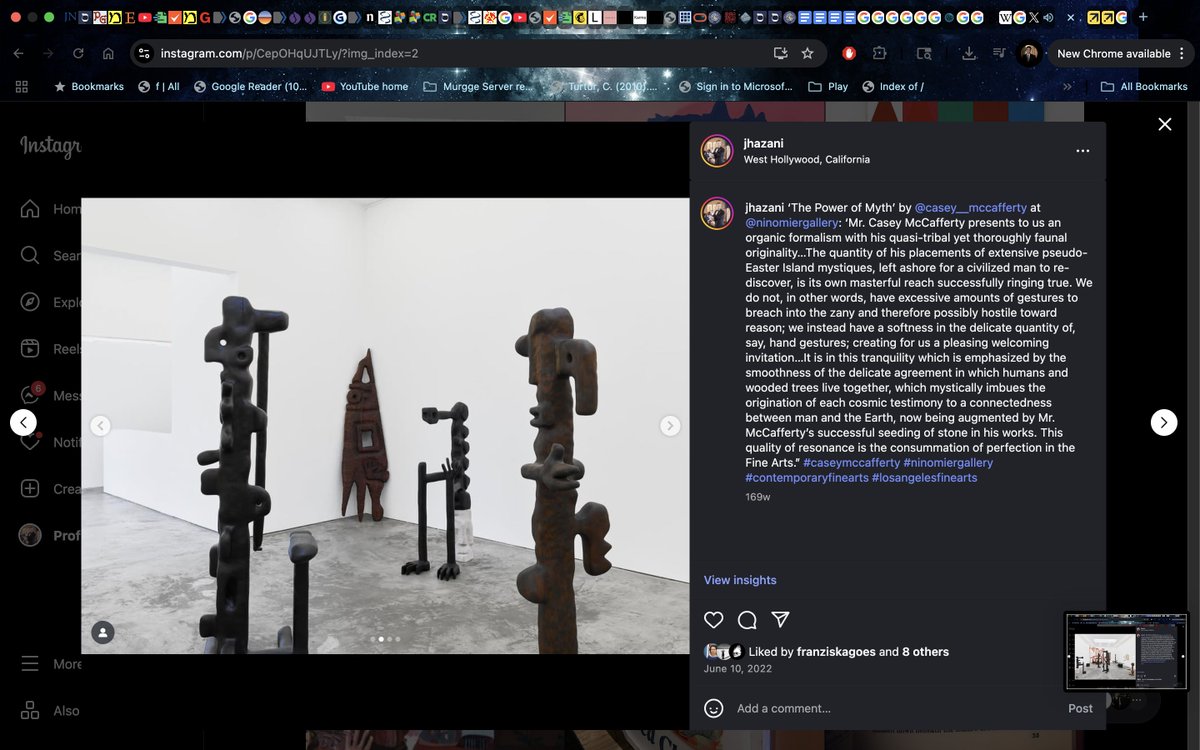Open the West Hollywood, California location
Screen dimensions: 1200x750
[x=806, y=159]
